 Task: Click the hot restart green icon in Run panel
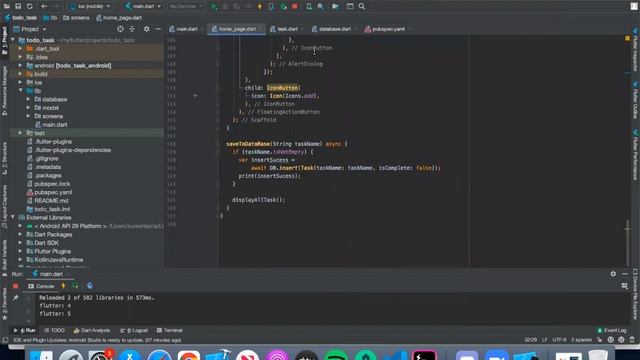[x=75, y=286]
